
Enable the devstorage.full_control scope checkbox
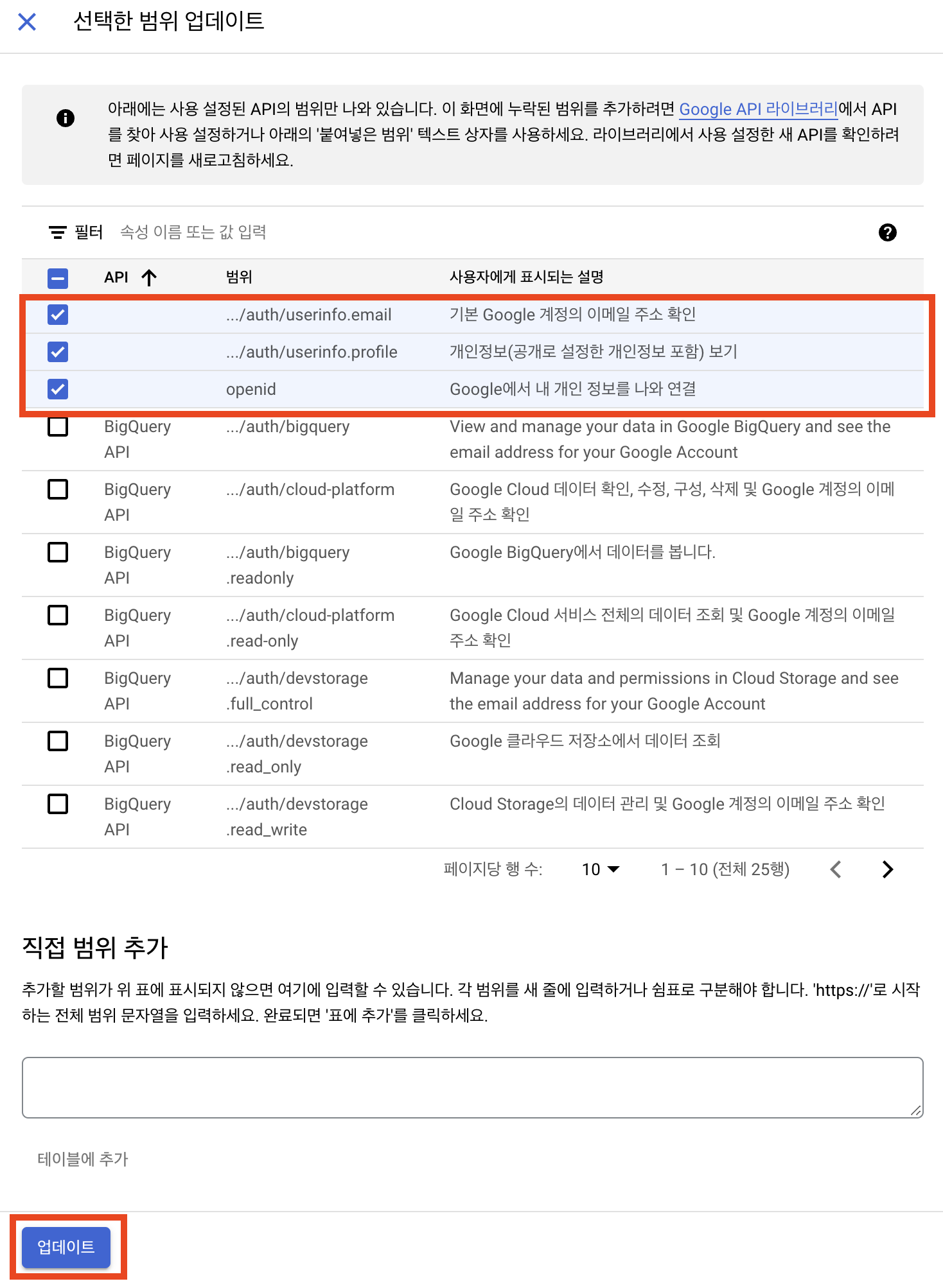coord(58,679)
